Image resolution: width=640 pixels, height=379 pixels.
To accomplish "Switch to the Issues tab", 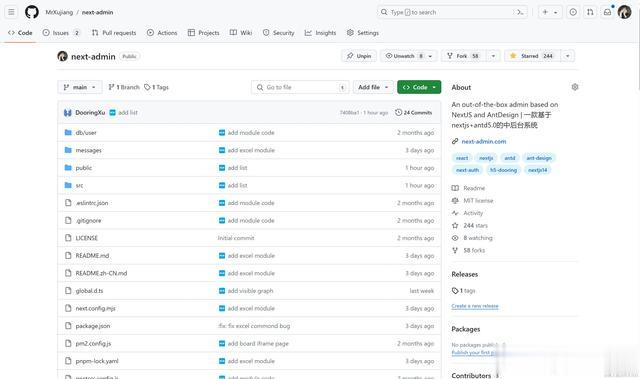I will click(61, 33).
